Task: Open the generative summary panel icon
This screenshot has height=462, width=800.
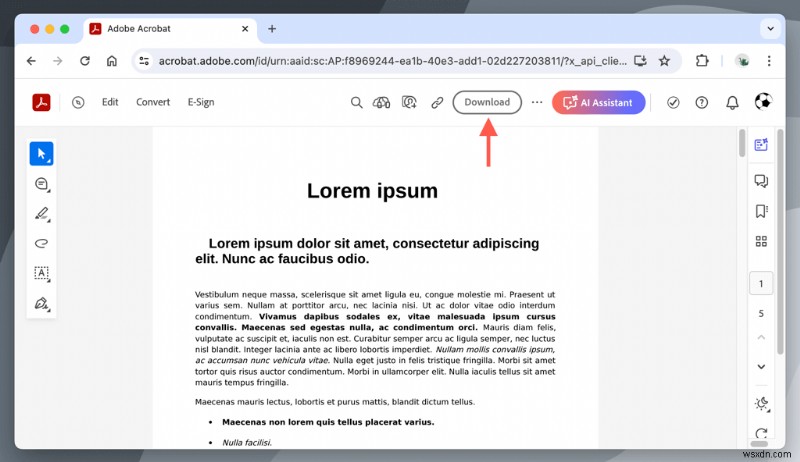Action: pyautogui.click(x=761, y=145)
